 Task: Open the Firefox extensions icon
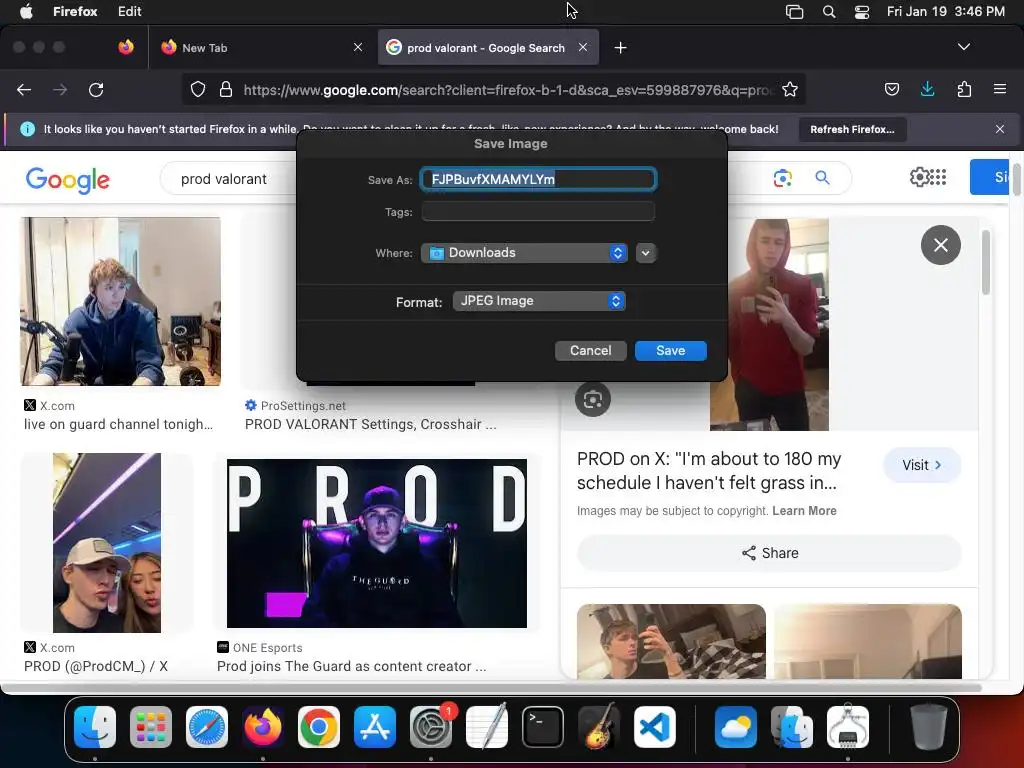click(x=964, y=89)
